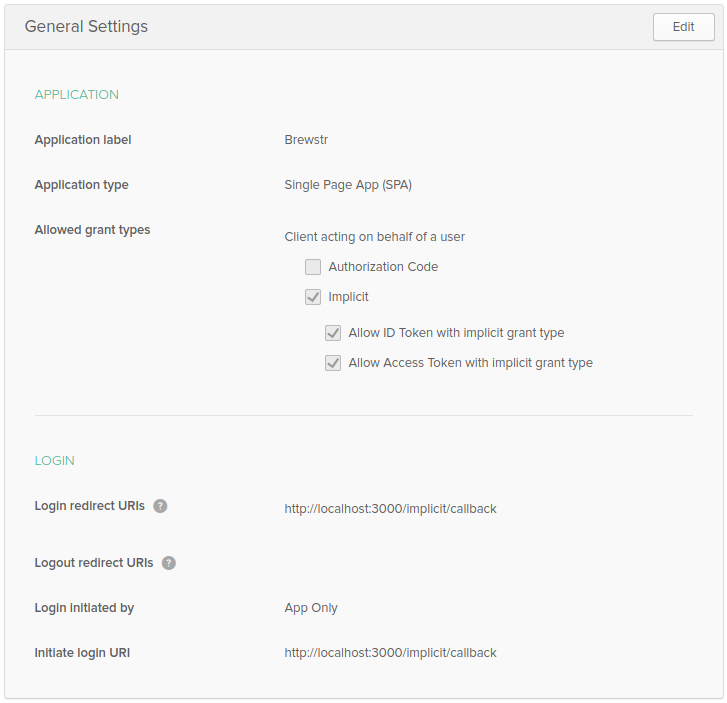Image resolution: width=727 pixels, height=703 pixels.
Task: Click the Brewstr application label value
Action: [x=306, y=140]
